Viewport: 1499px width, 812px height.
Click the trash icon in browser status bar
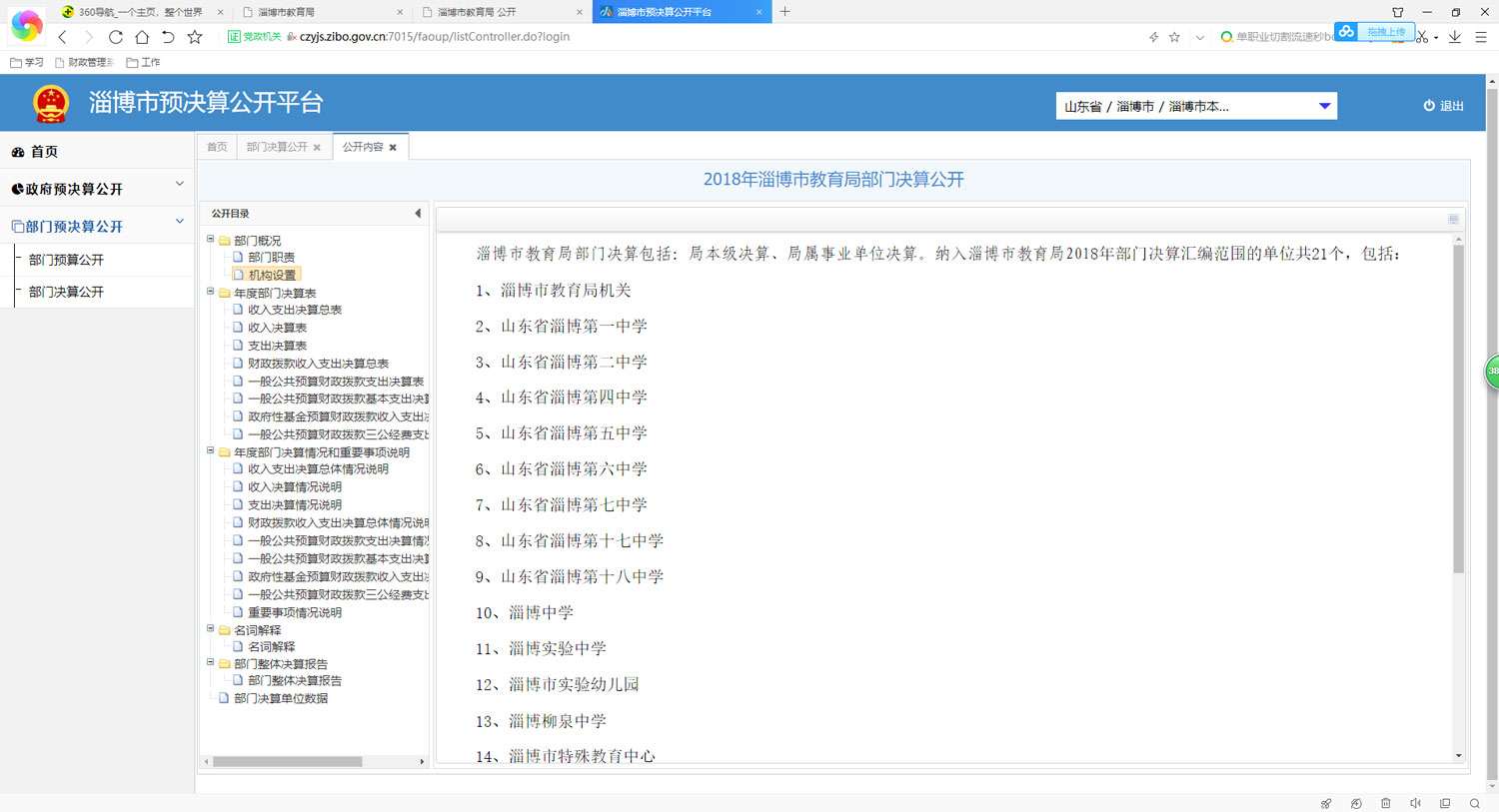(1385, 803)
